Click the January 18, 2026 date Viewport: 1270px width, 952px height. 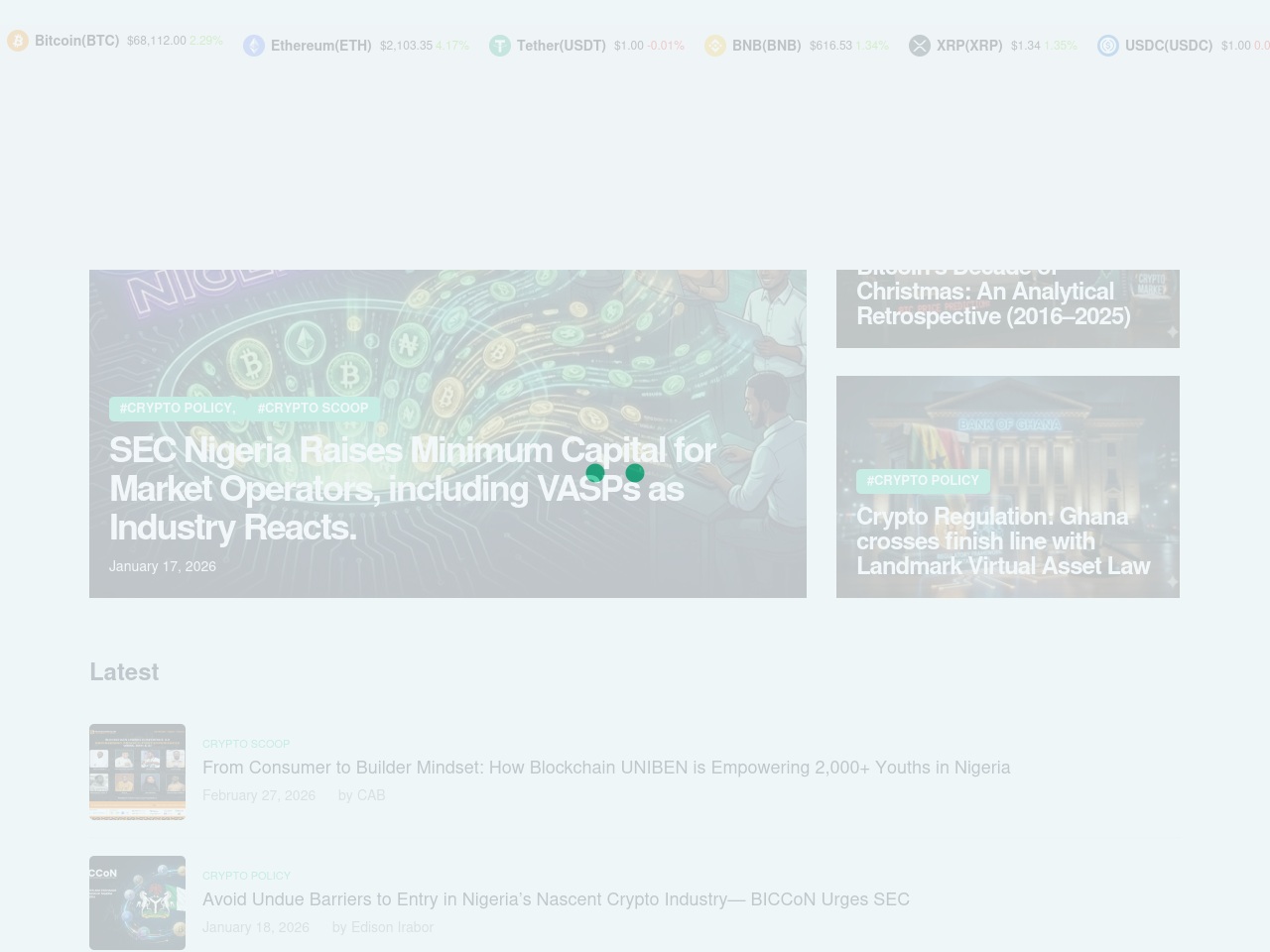tap(256, 927)
